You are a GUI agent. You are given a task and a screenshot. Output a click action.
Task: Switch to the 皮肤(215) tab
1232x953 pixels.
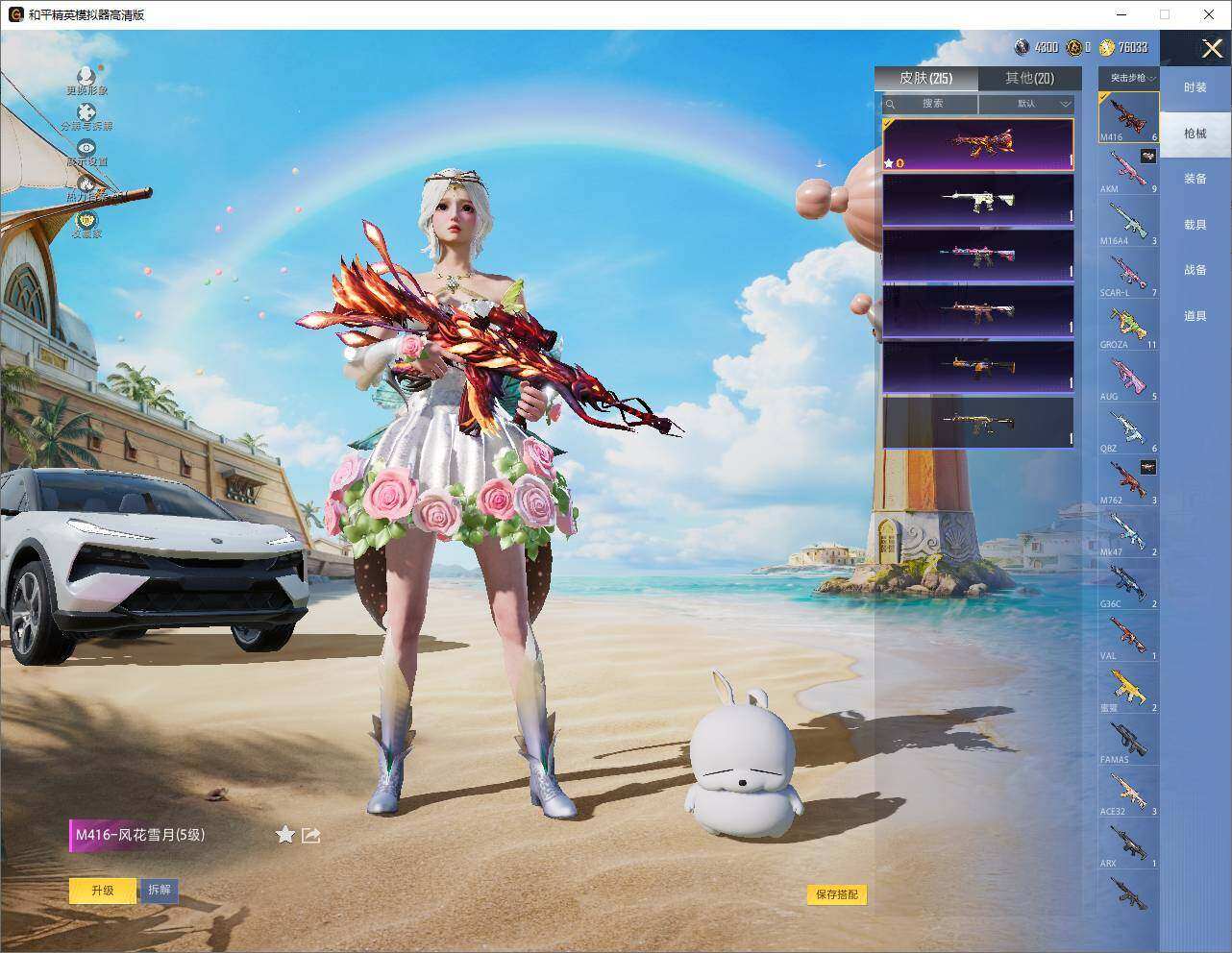(926, 79)
